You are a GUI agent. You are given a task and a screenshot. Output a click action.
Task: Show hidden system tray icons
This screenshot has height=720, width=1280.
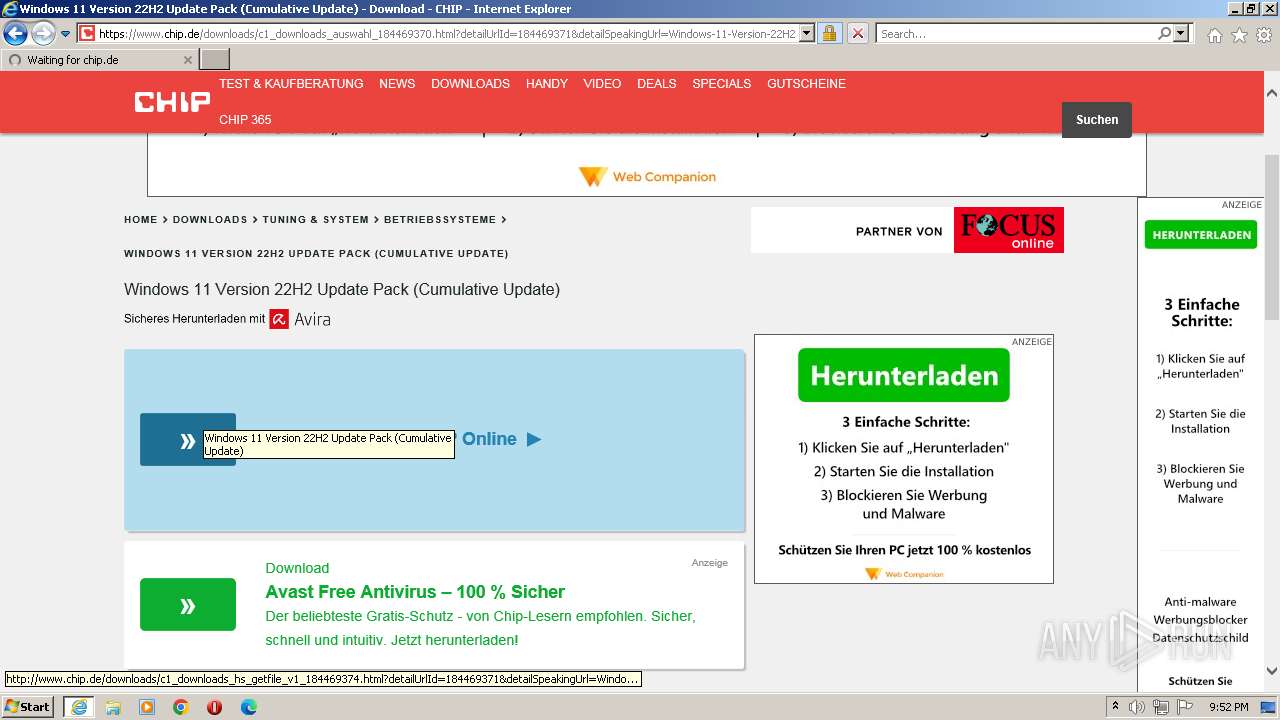pyautogui.click(x=1115, y=707)
